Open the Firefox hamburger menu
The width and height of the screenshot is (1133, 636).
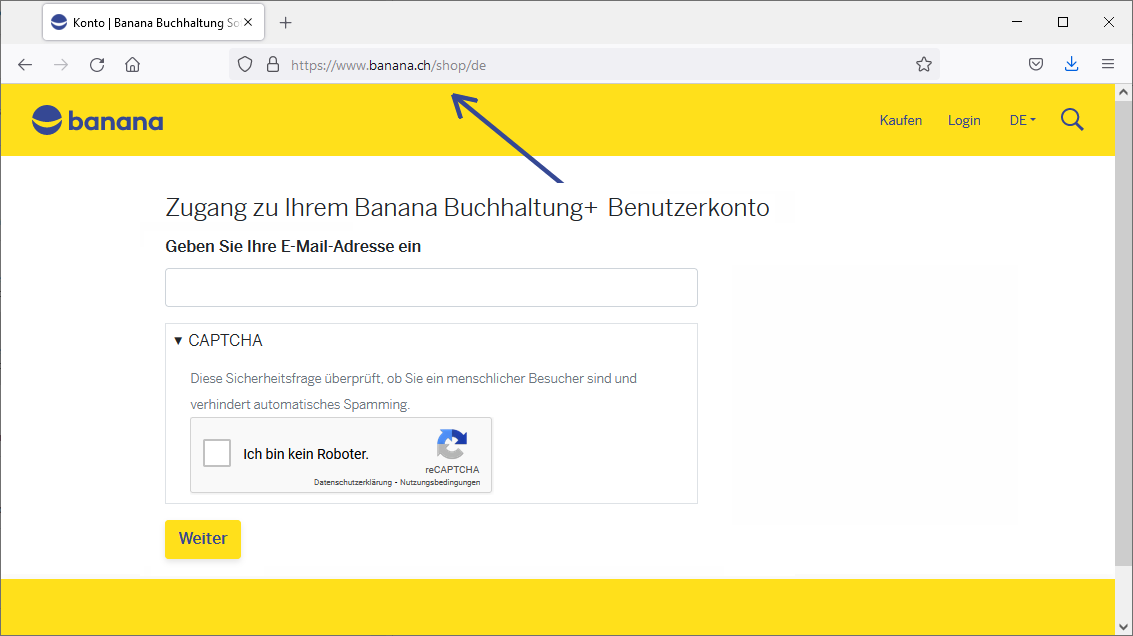[1107, 65]
